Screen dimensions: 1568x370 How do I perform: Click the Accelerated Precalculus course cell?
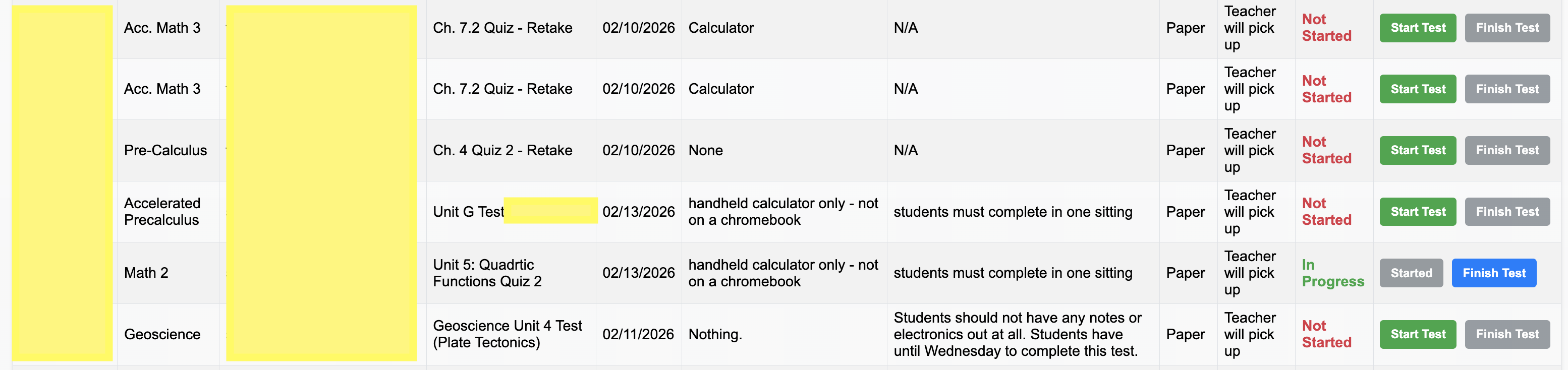[162, 212]
